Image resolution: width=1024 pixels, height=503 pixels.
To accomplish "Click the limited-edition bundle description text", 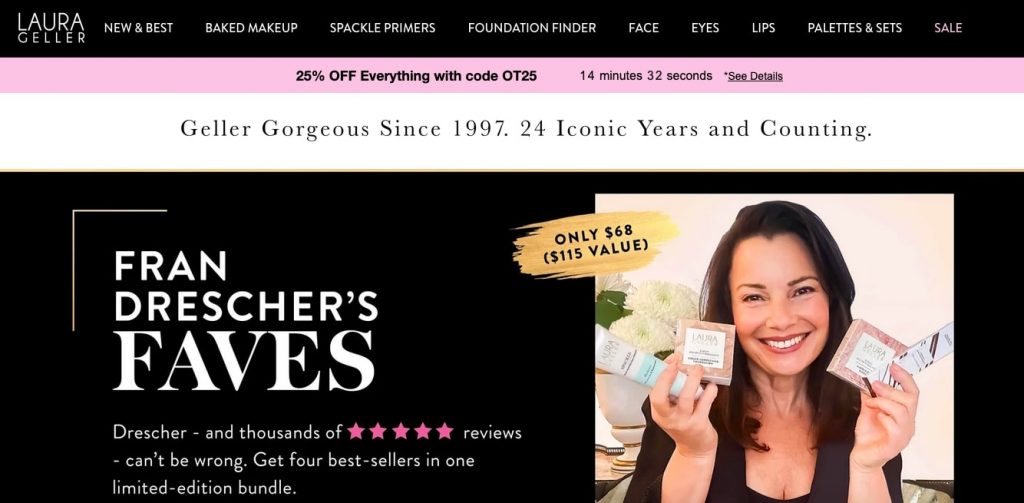I will tap(317, 460).
